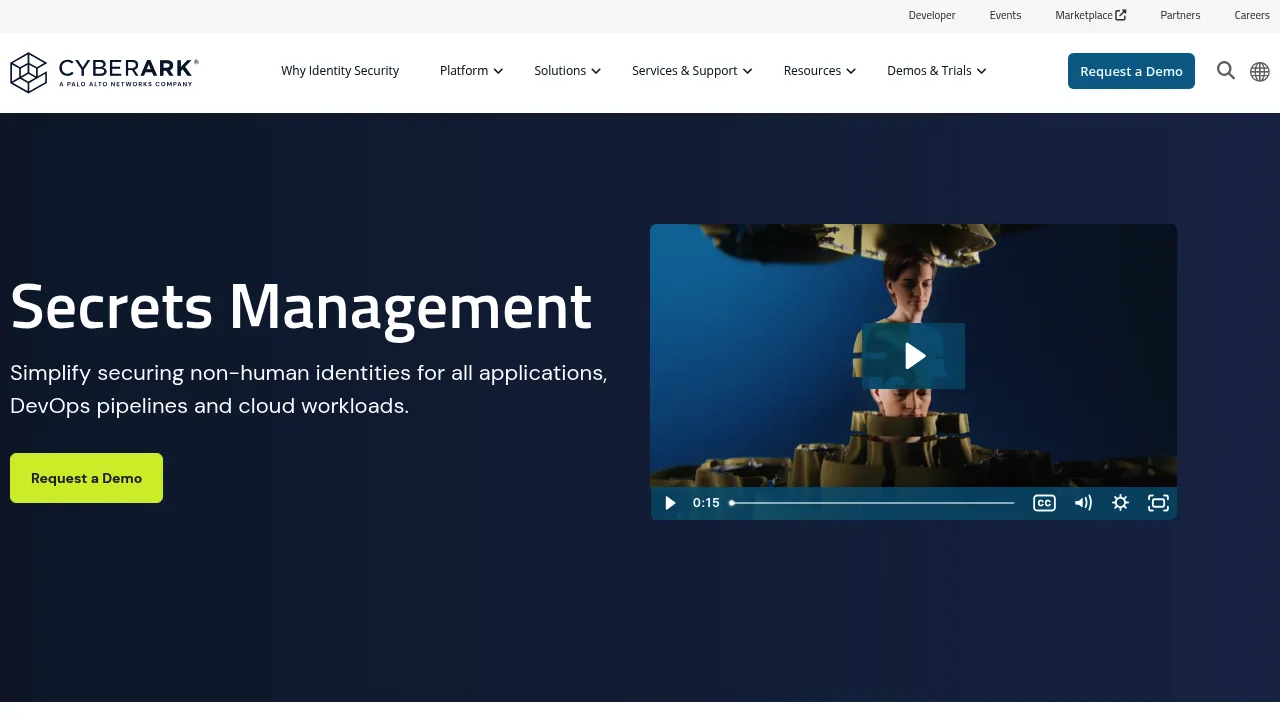Open the Solutions menu item
This screenshot has width=1280, height=720.
[560, 71]
